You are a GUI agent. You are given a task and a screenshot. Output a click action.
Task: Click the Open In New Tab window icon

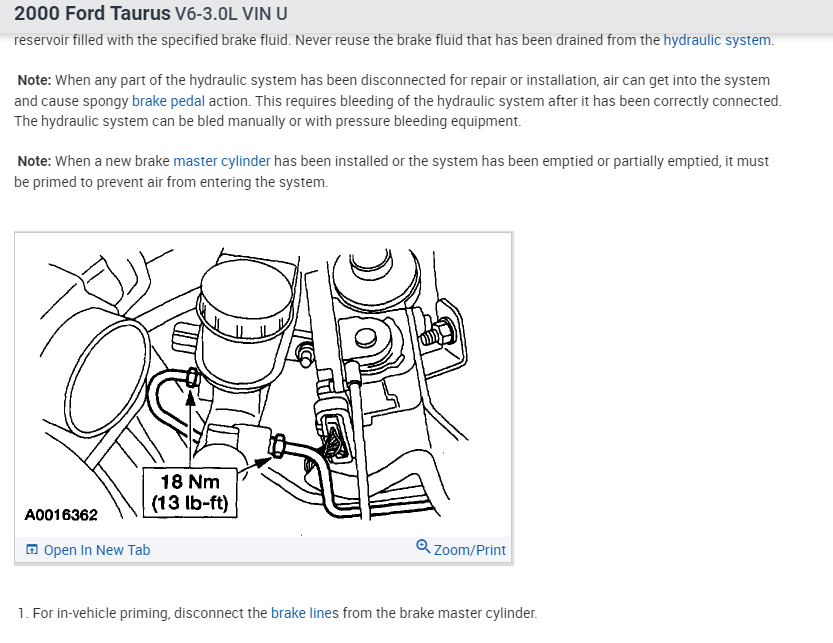pyautogui.click(x=32, y=549)
